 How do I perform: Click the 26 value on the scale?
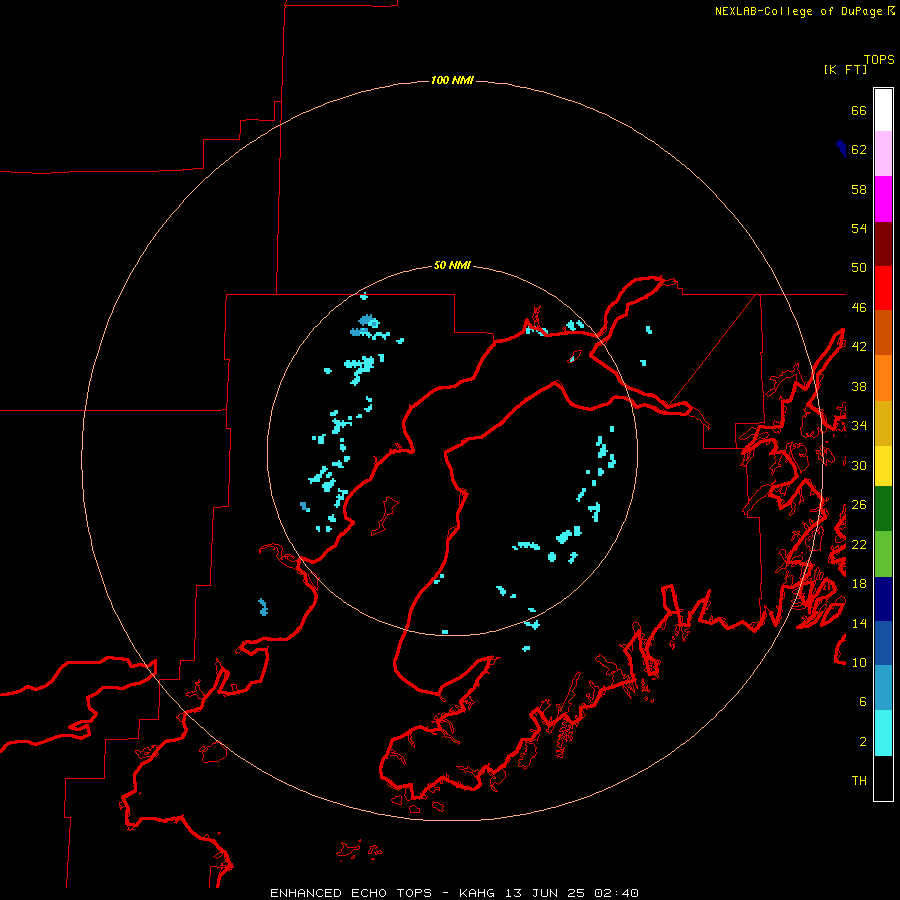click(x=859, y=505)
